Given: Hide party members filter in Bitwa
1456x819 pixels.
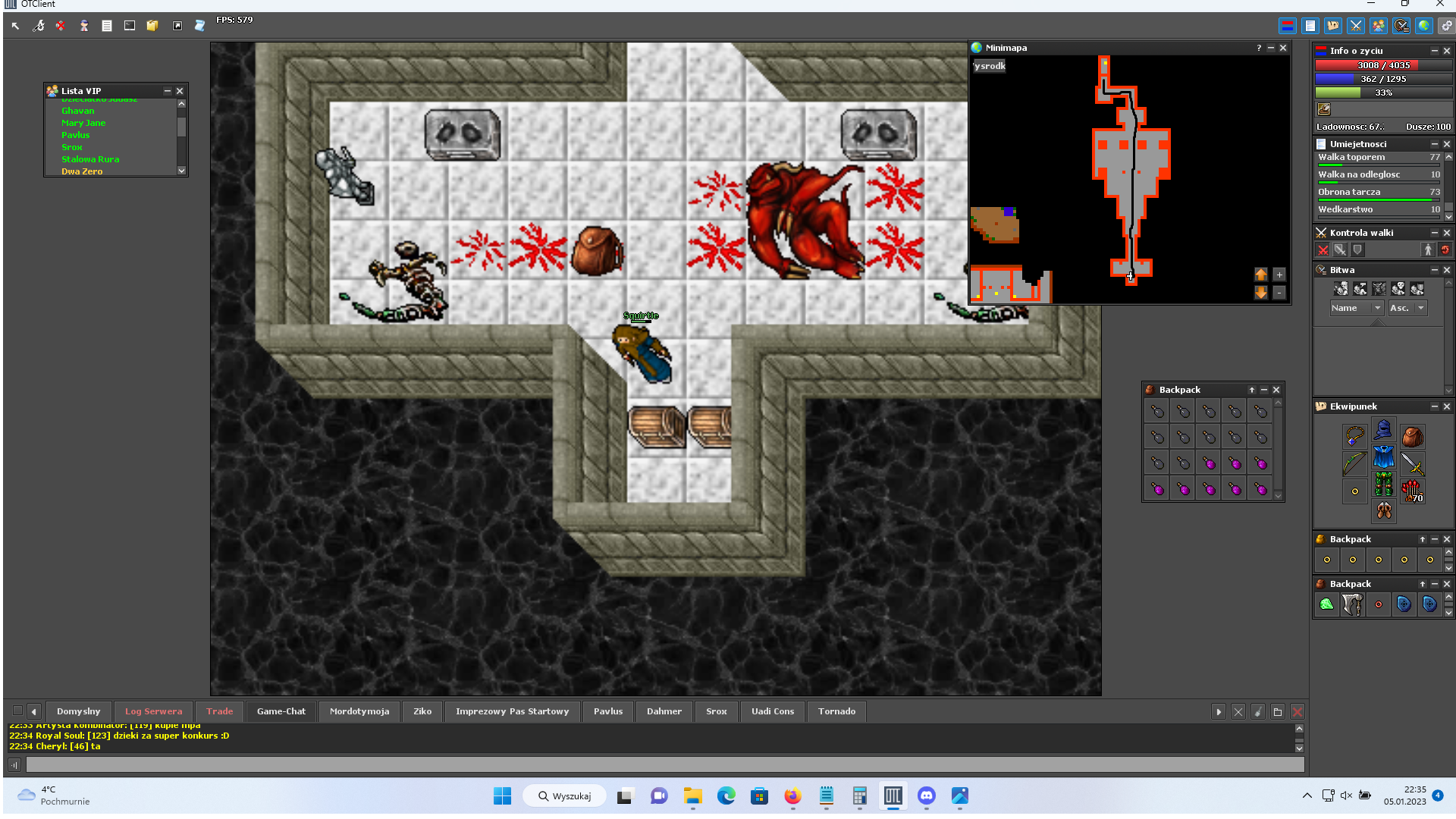Looking at the screenshot, I should click(x=1417, y=289).
